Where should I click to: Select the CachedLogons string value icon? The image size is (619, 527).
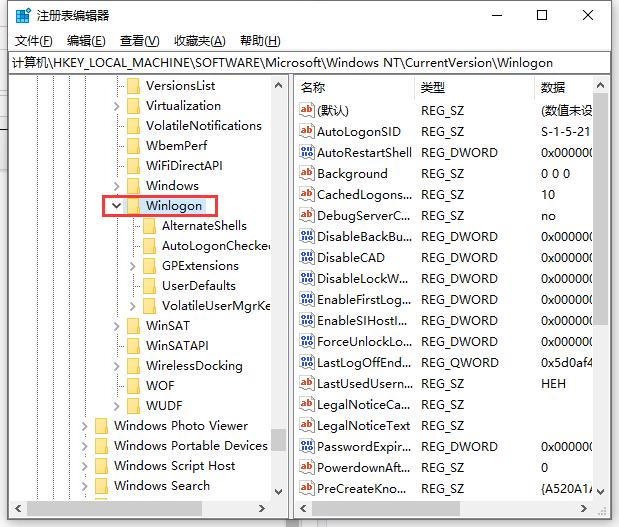pyautogui.click(x=307, y=194)
